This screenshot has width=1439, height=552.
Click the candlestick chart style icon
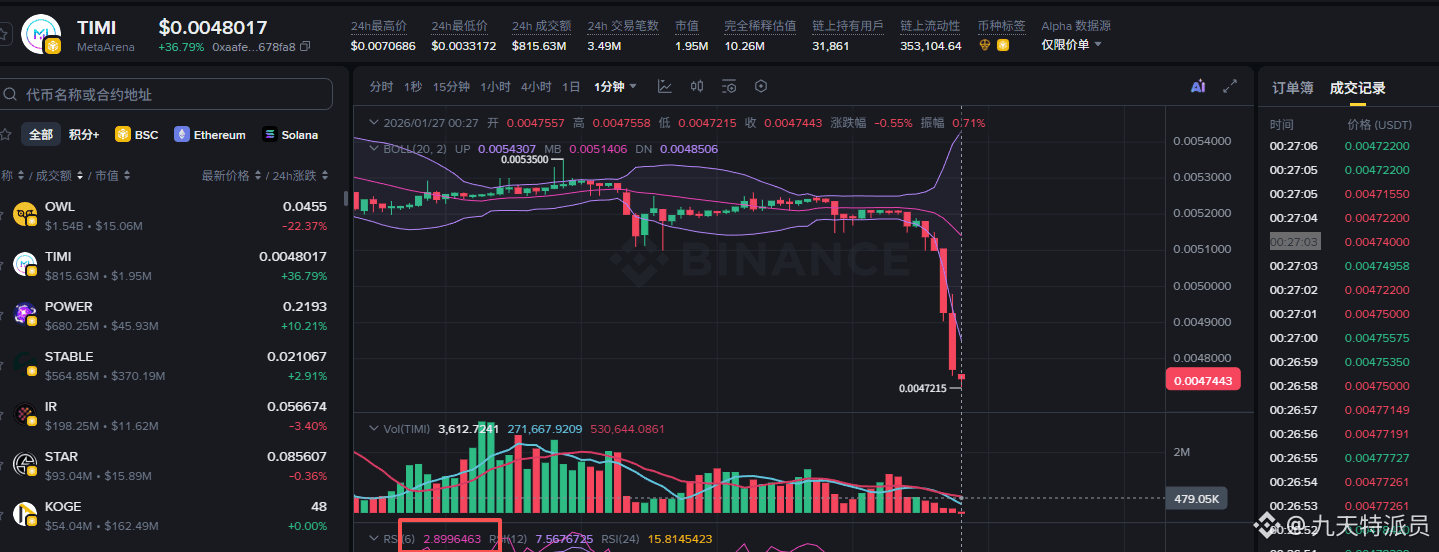697,87
